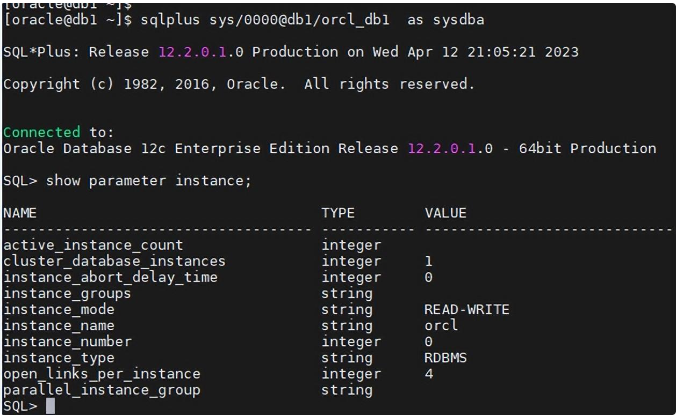Click the Copyright Oracle line
This screenshot has height=415, width=678.
point(239,84)
